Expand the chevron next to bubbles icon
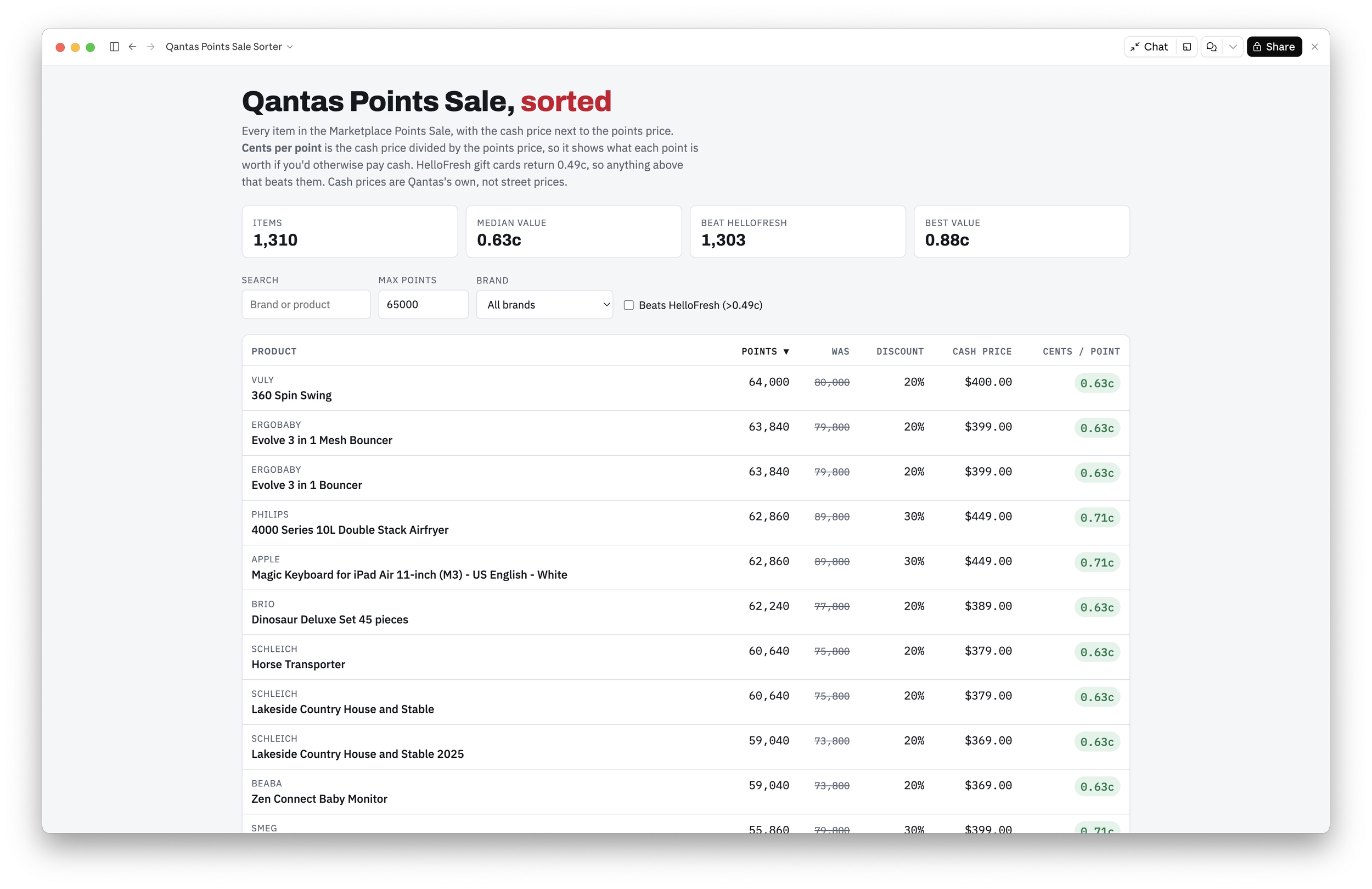Image resolution: width=1372 pixels, height=889 pixels. pyautogui.click(x=1233, y=47)
